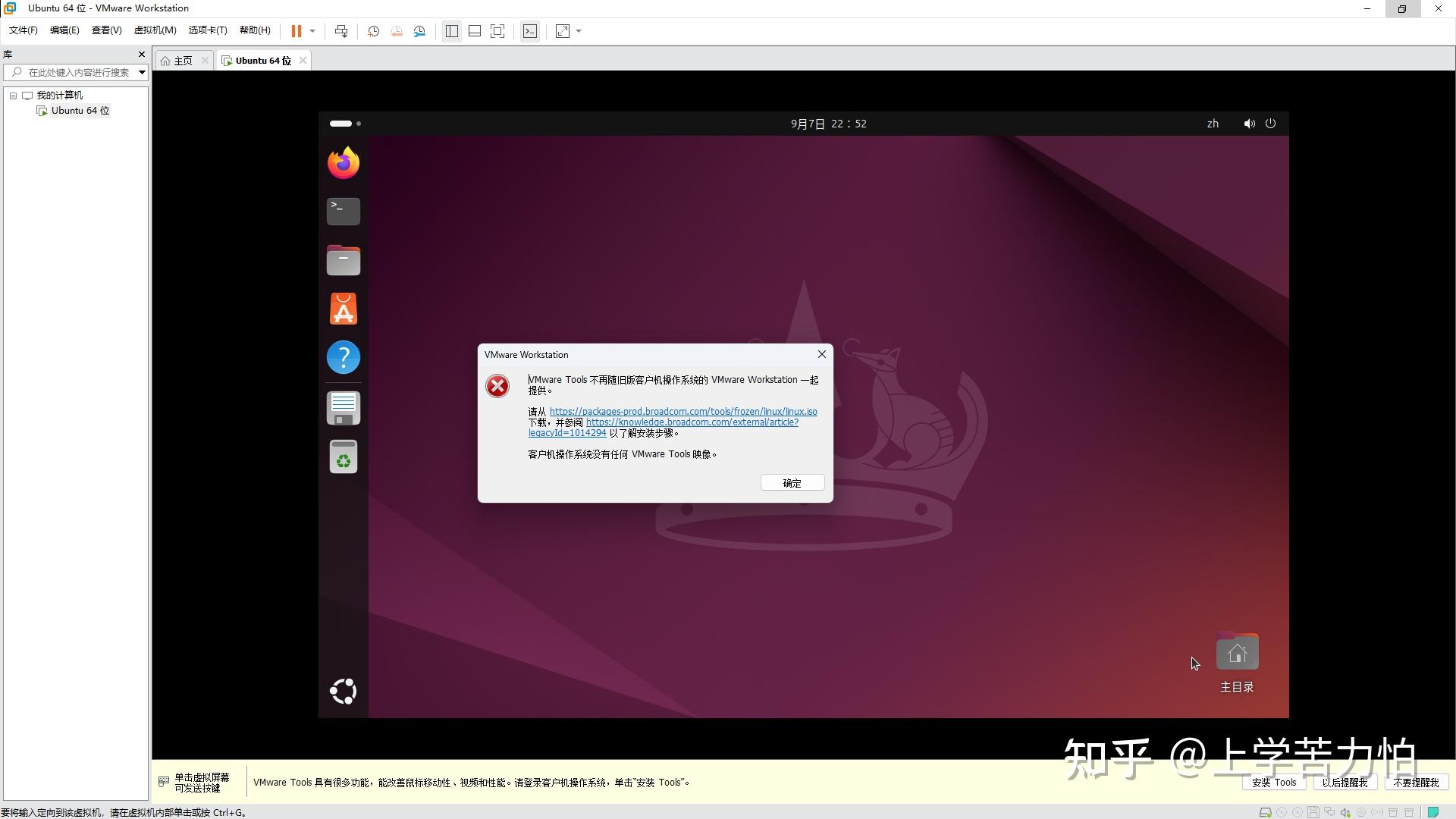1456x819 pixels.
Task: Launch the Terminal from the dock
Action: [x=343, y=211]
